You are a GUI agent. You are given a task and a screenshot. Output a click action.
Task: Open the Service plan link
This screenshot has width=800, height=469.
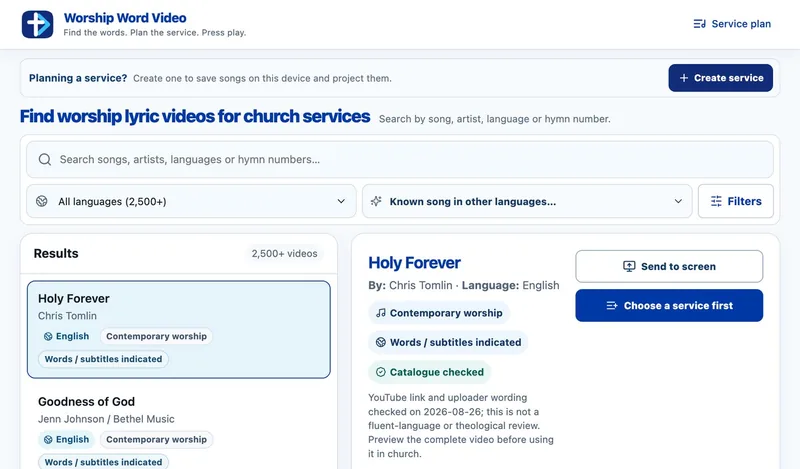[732, 24]
